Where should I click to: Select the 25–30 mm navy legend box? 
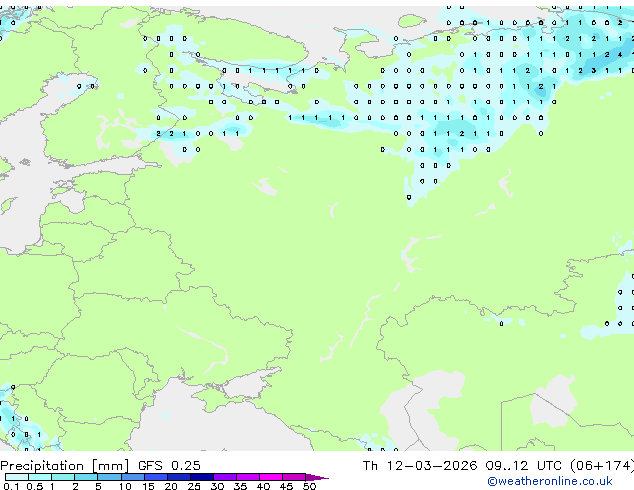tap(201, 477)
